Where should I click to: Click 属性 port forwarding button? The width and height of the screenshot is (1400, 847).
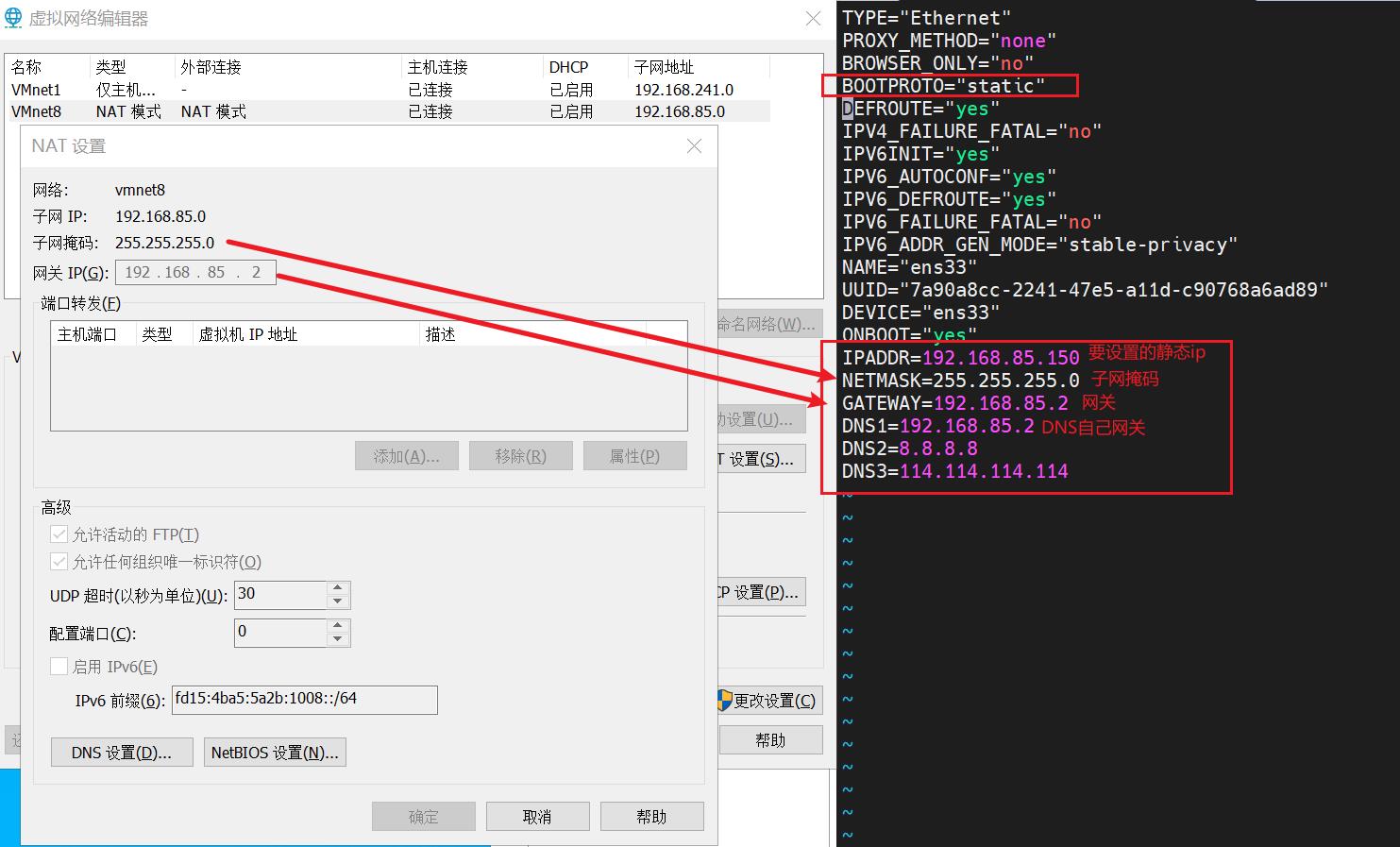[634, 456]
